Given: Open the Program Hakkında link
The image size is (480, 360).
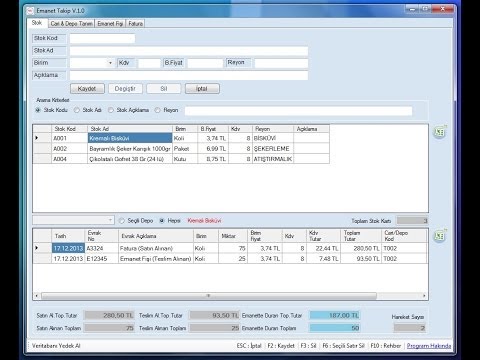Looking at the screenshot, I should click(x=429, y=346).
